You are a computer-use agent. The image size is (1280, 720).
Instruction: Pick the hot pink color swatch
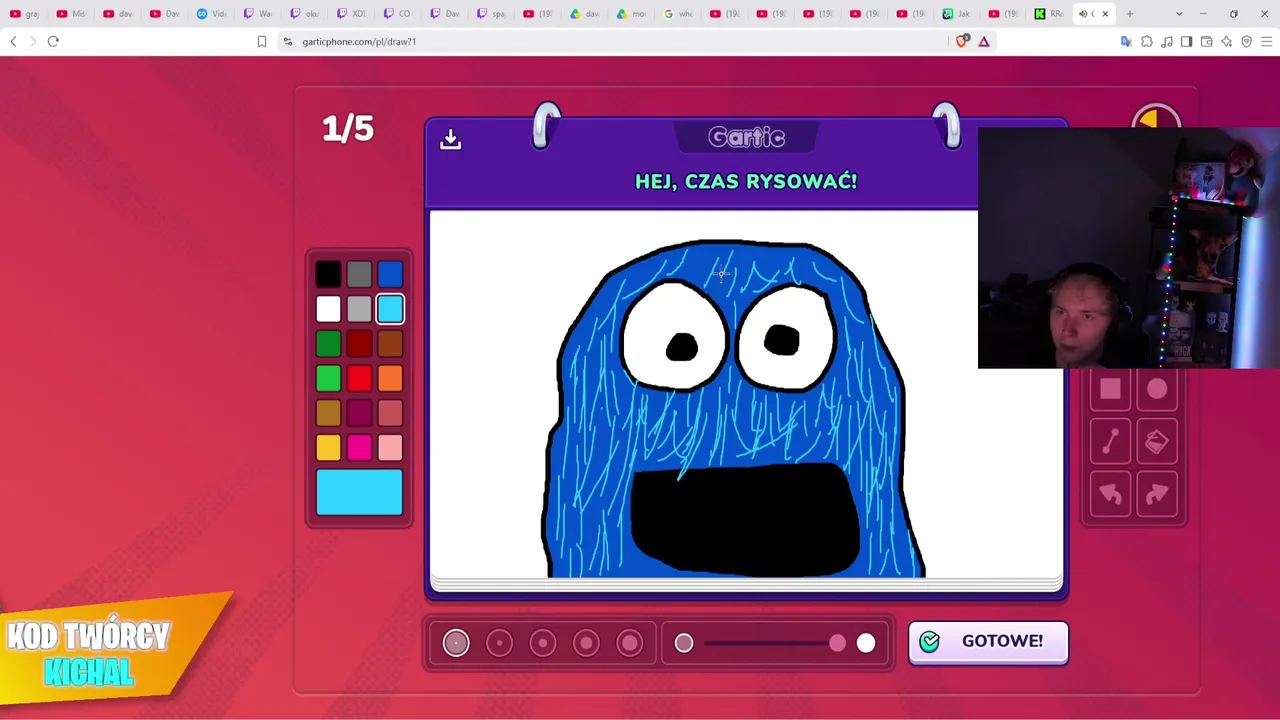point(359,448)
